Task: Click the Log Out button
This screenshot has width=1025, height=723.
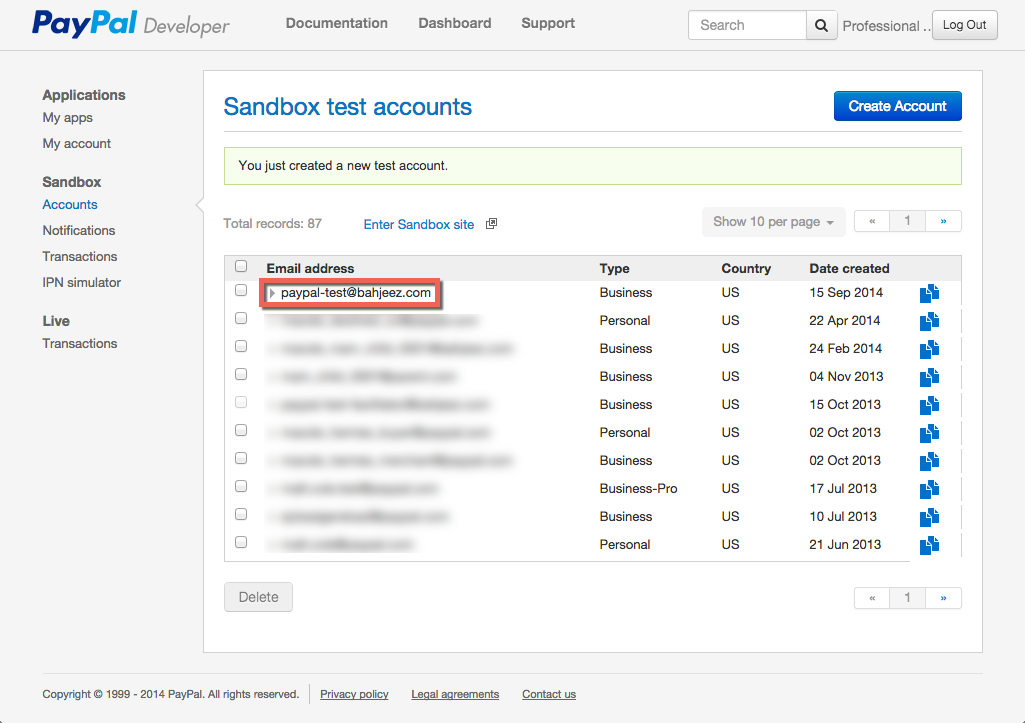Action: coord(964,25)
